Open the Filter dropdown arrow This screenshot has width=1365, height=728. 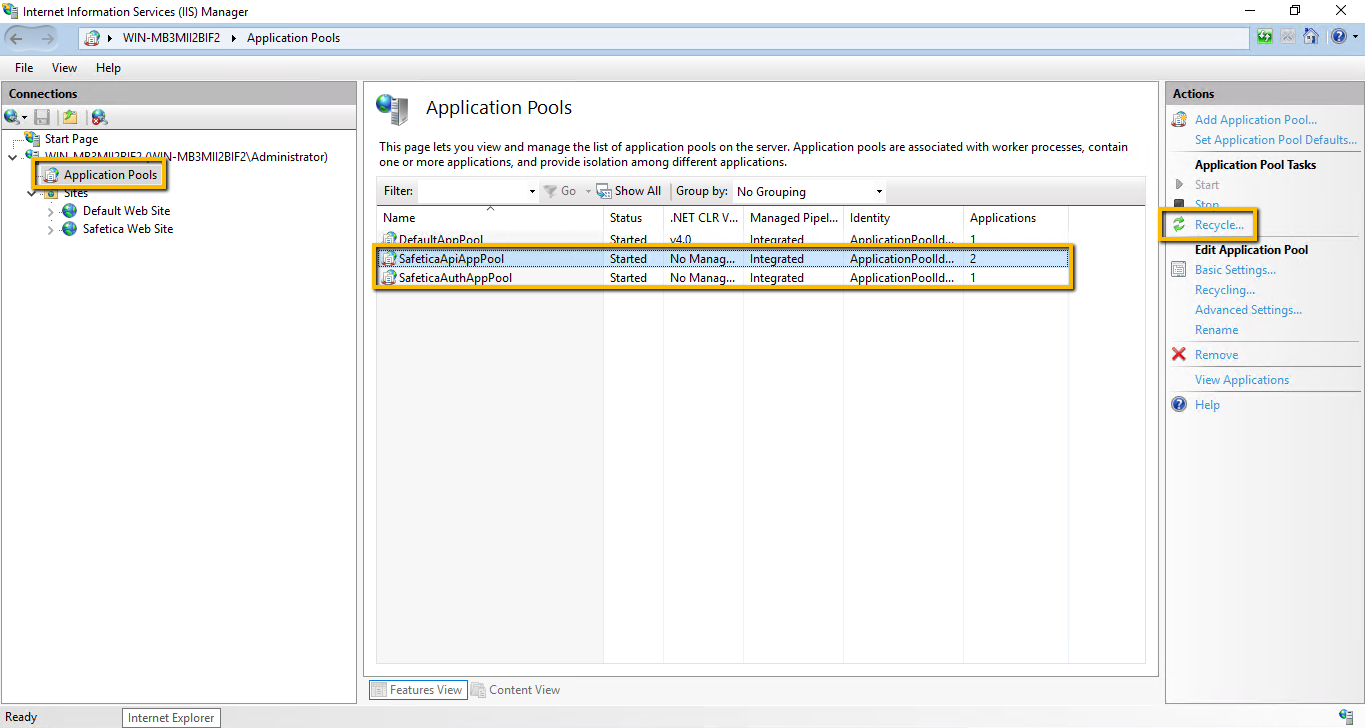(531, 190)
